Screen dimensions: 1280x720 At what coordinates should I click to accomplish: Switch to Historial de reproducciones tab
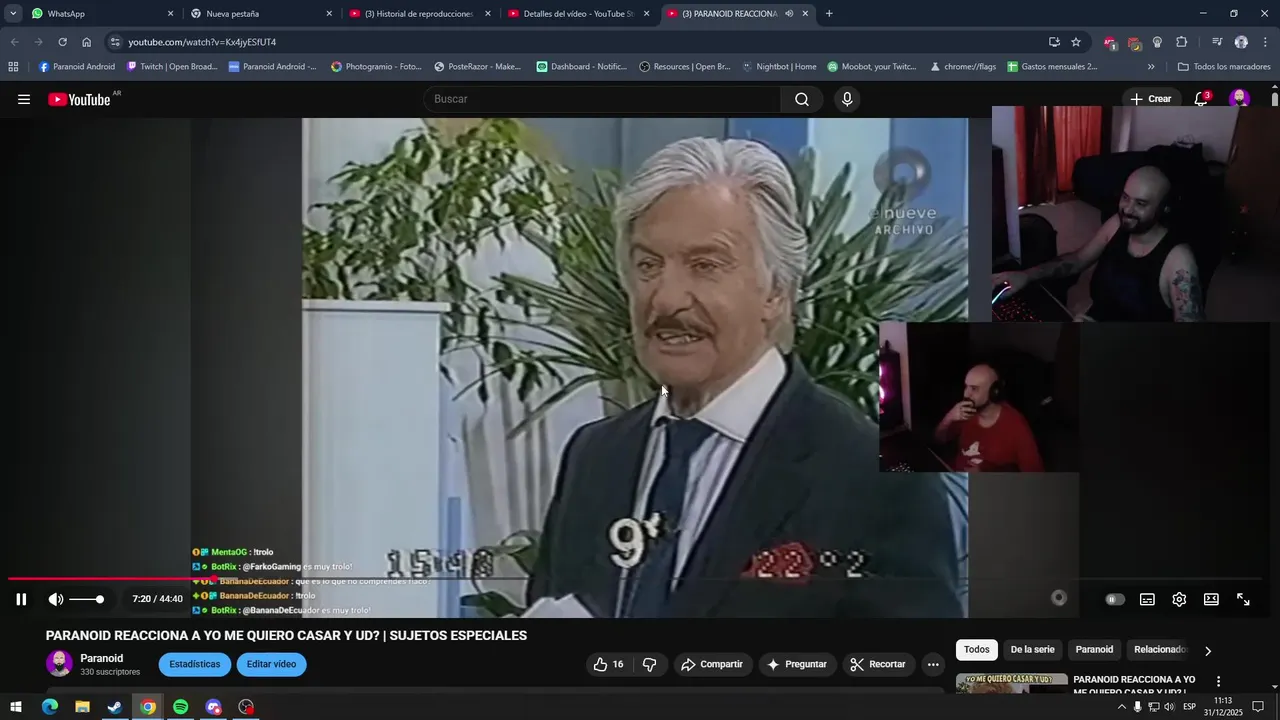[x=418, y=14]
